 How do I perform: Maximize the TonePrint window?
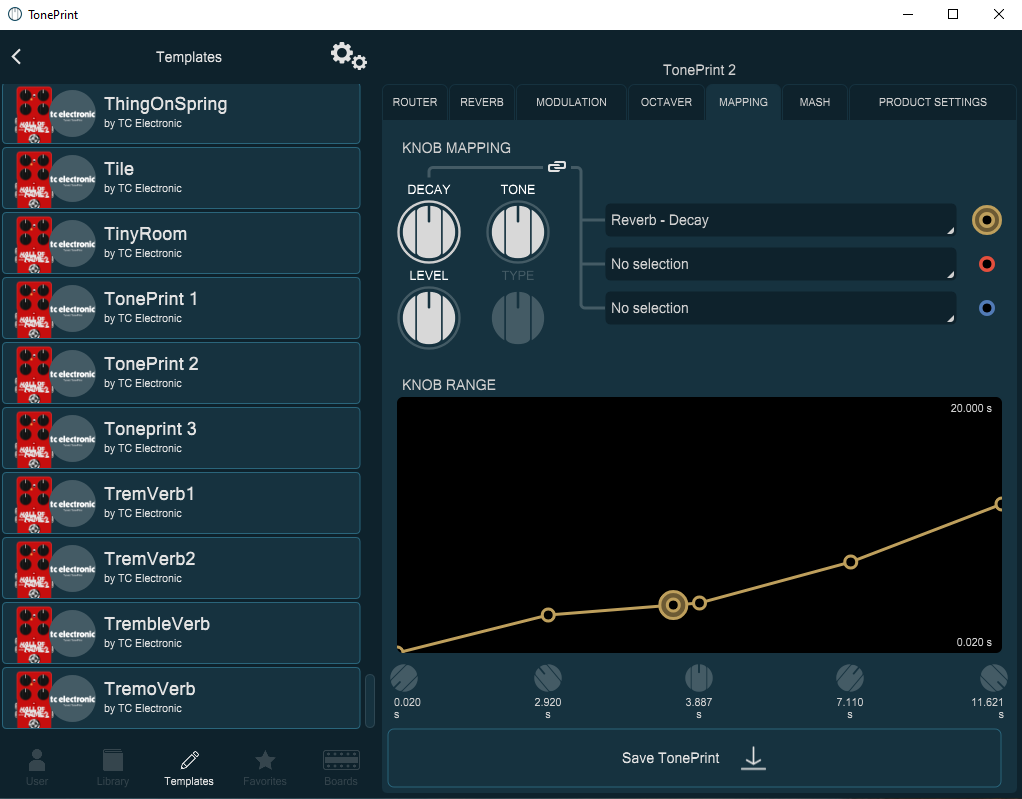(x=953, y=14)
